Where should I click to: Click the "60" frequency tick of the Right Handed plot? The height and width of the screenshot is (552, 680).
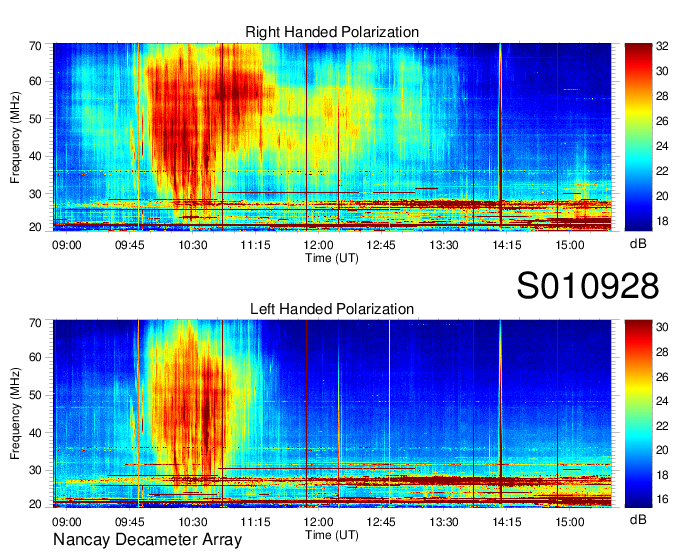(36, 82)
